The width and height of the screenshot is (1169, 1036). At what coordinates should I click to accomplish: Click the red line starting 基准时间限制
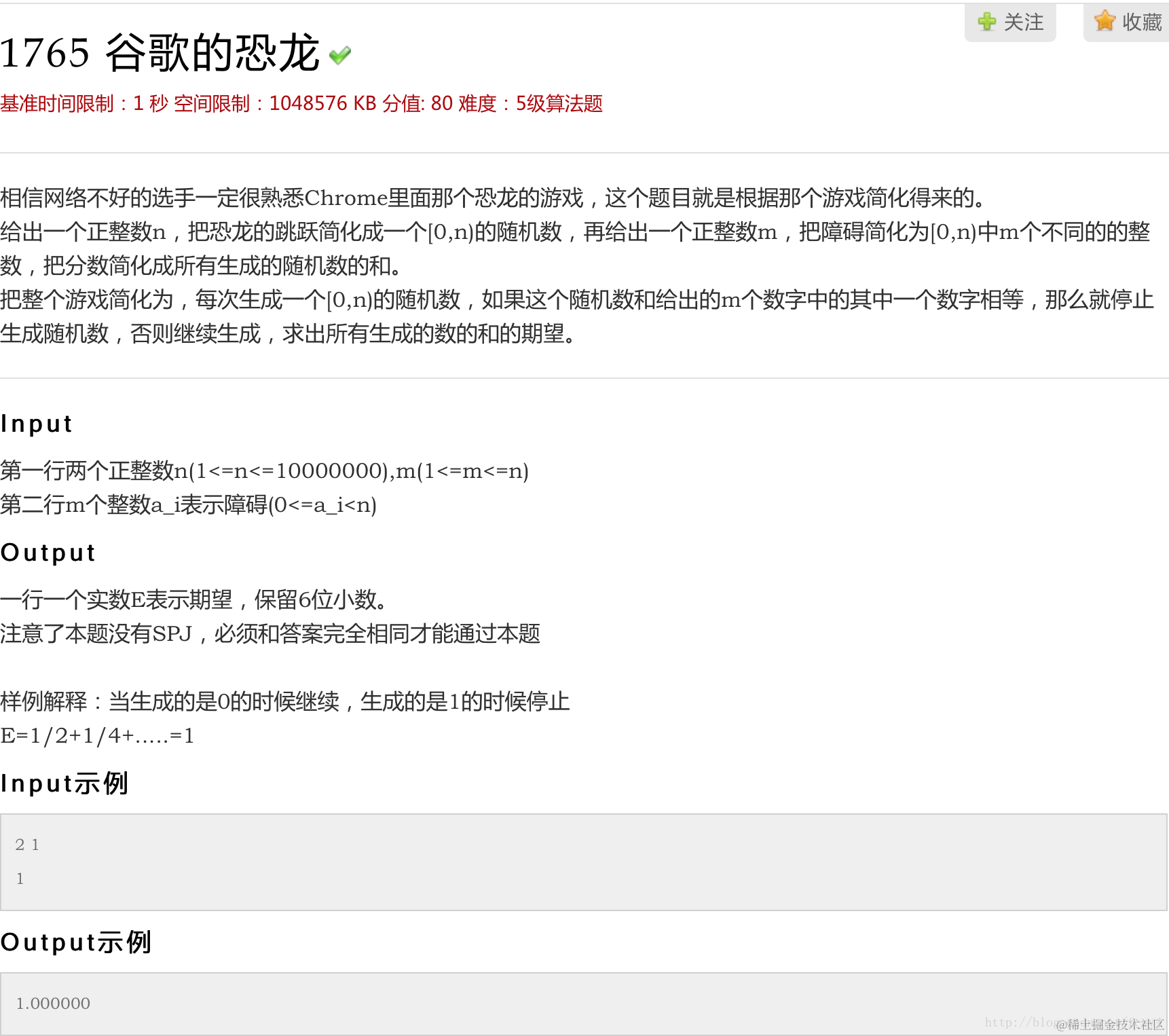pos(301,104)
